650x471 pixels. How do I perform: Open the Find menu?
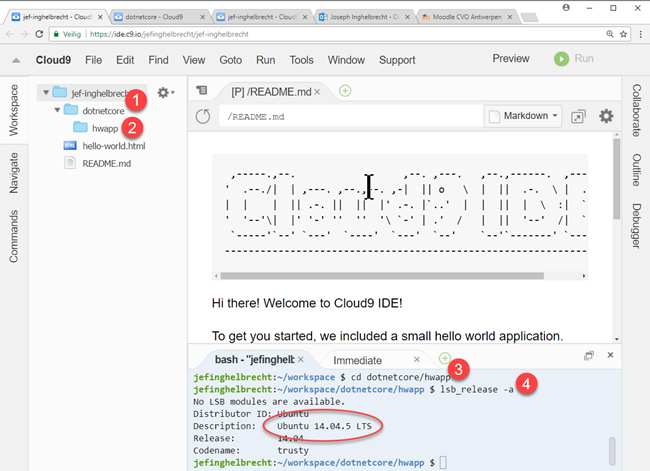[158, 60]
